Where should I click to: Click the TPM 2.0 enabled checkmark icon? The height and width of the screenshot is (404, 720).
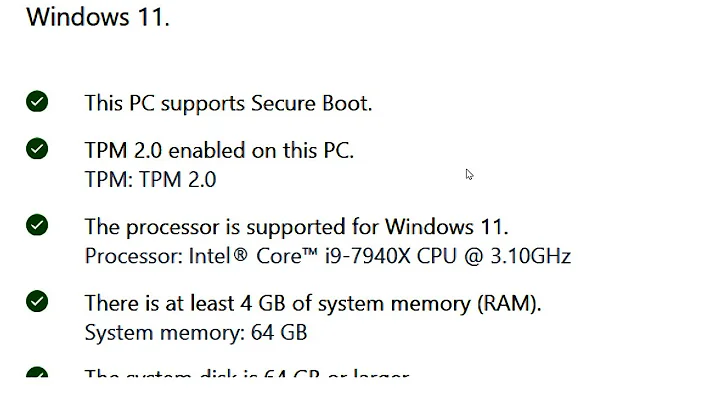(37, 149)
